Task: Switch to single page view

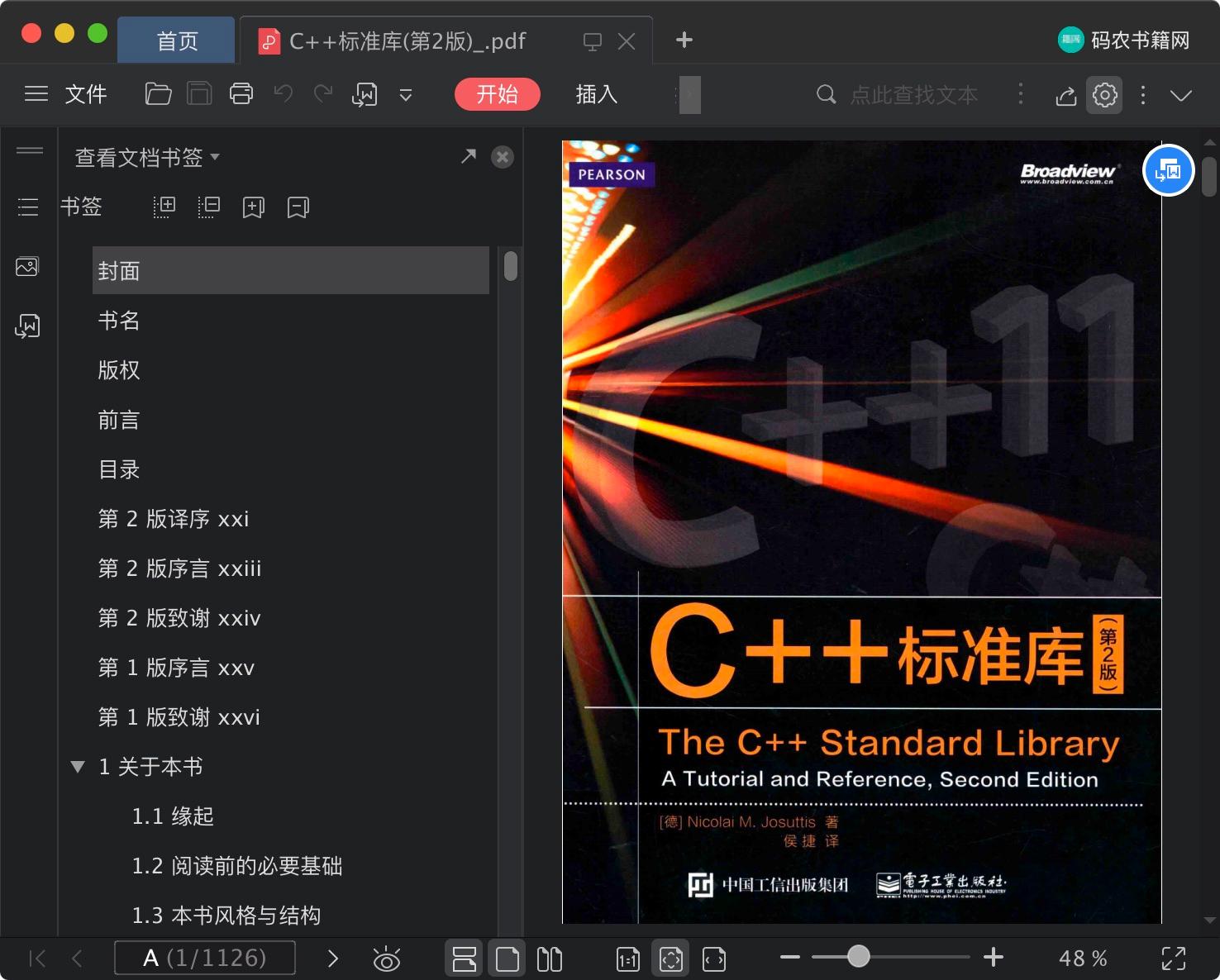Action: click(508, 959)
